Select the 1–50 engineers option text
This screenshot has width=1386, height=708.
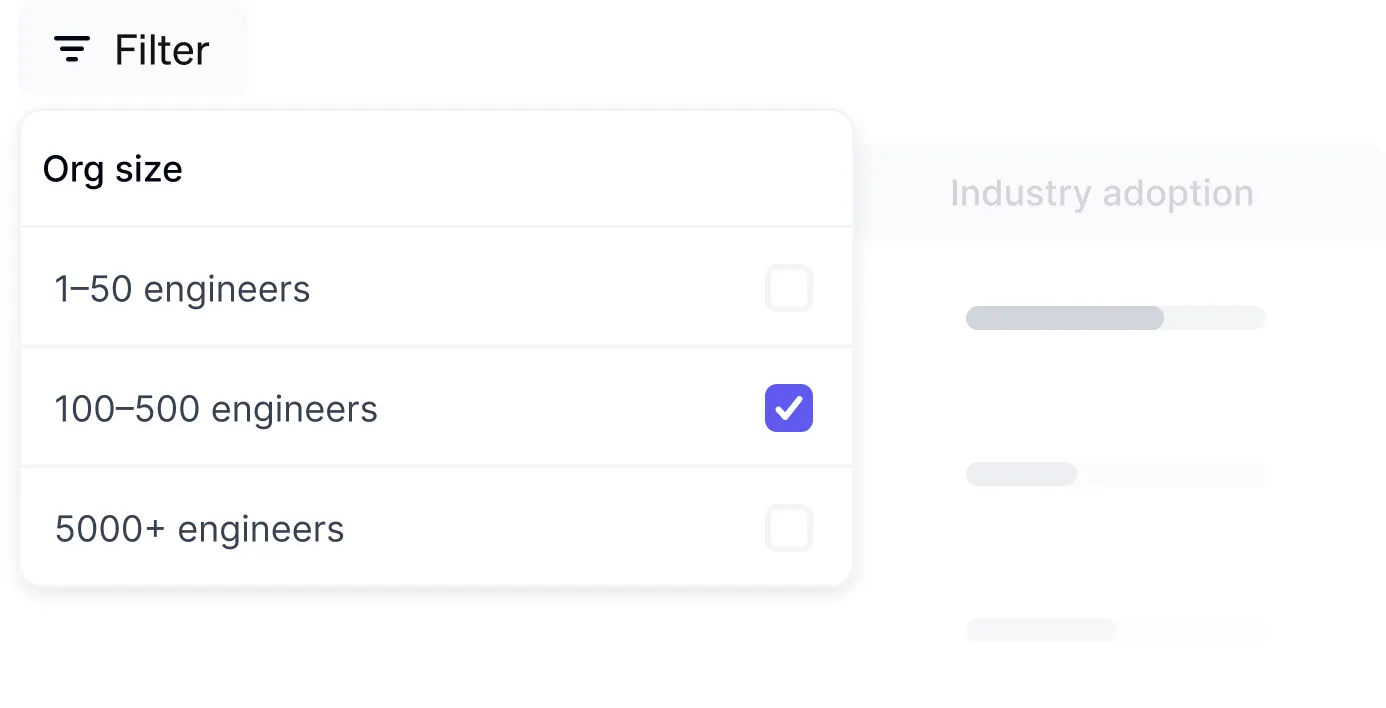coord(182,289)
